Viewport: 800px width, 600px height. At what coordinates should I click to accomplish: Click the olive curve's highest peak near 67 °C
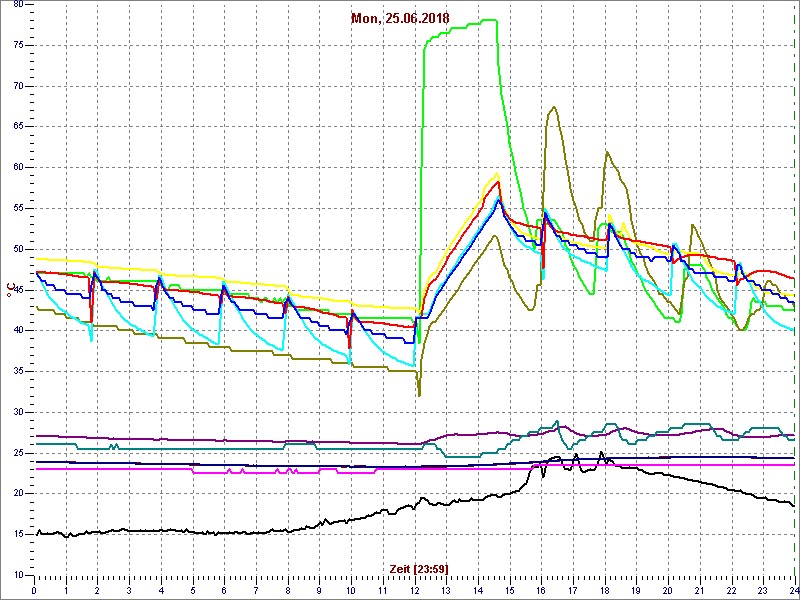point(554,107)
